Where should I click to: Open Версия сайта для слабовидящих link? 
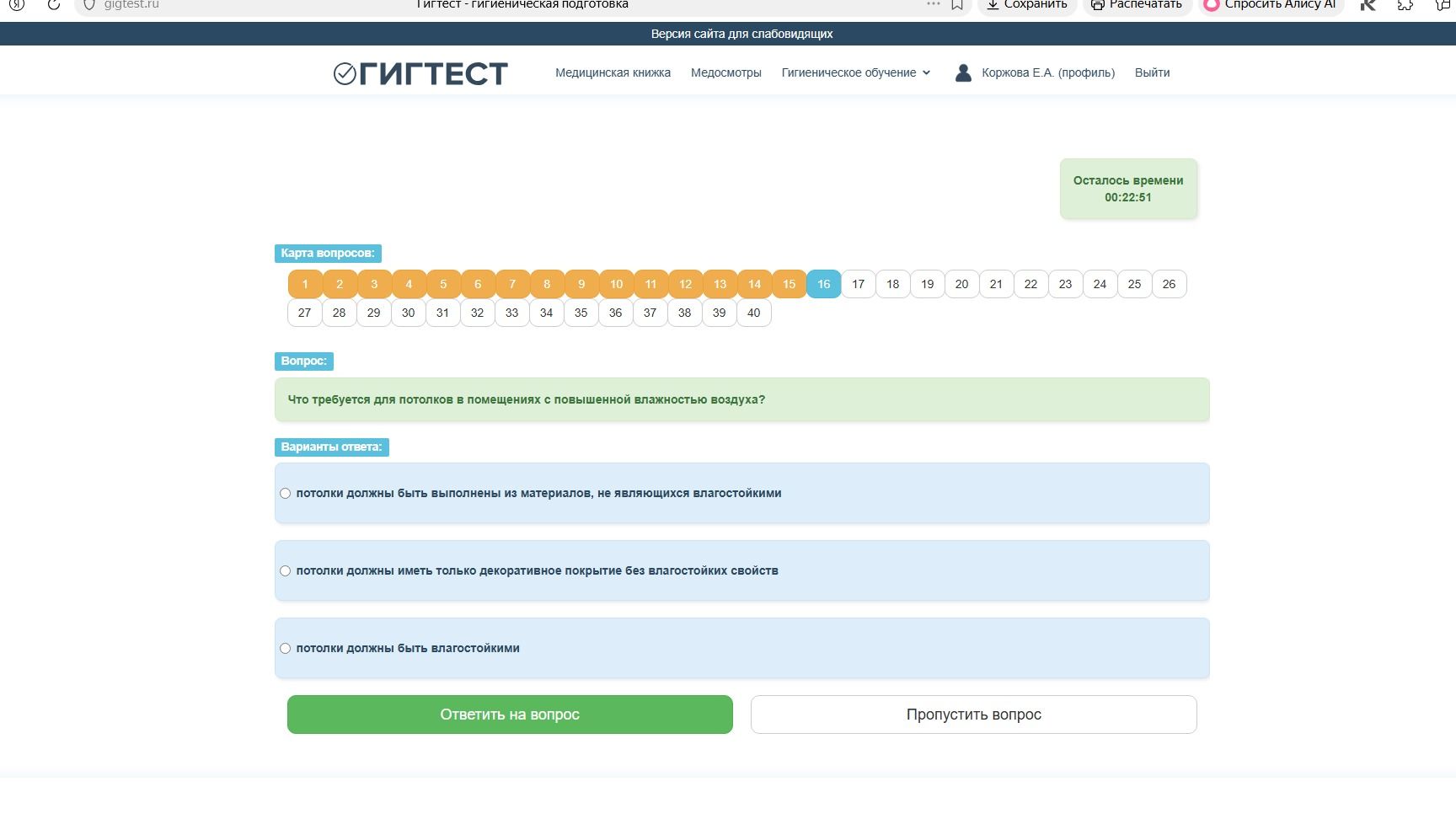pos(741,34)
